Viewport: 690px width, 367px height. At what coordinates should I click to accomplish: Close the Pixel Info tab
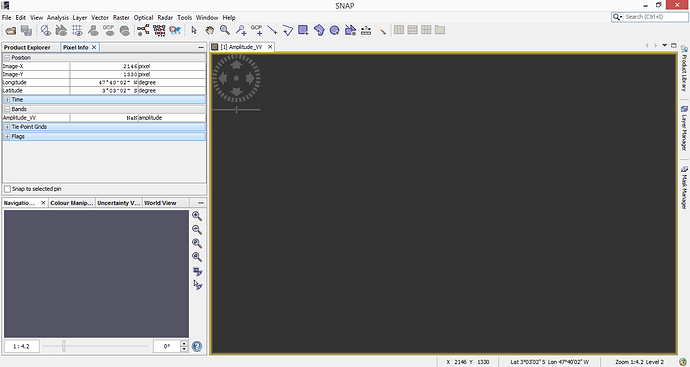pyautogui.click(x=94, y=47)
